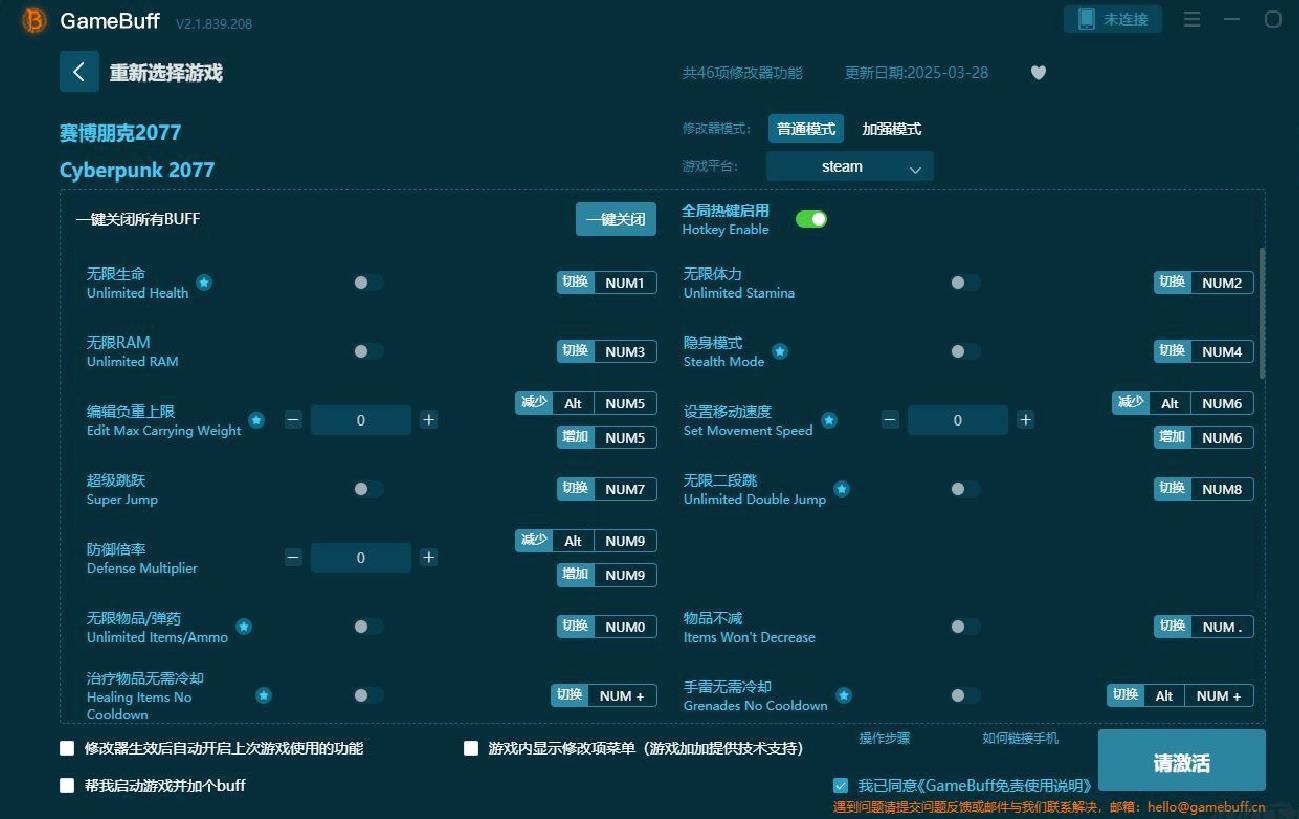The height and width of the screenshot is (819, 1299).
Task: Check 帮我启动游戏并加个buff checkbox
Action: [x=67, y=785]
